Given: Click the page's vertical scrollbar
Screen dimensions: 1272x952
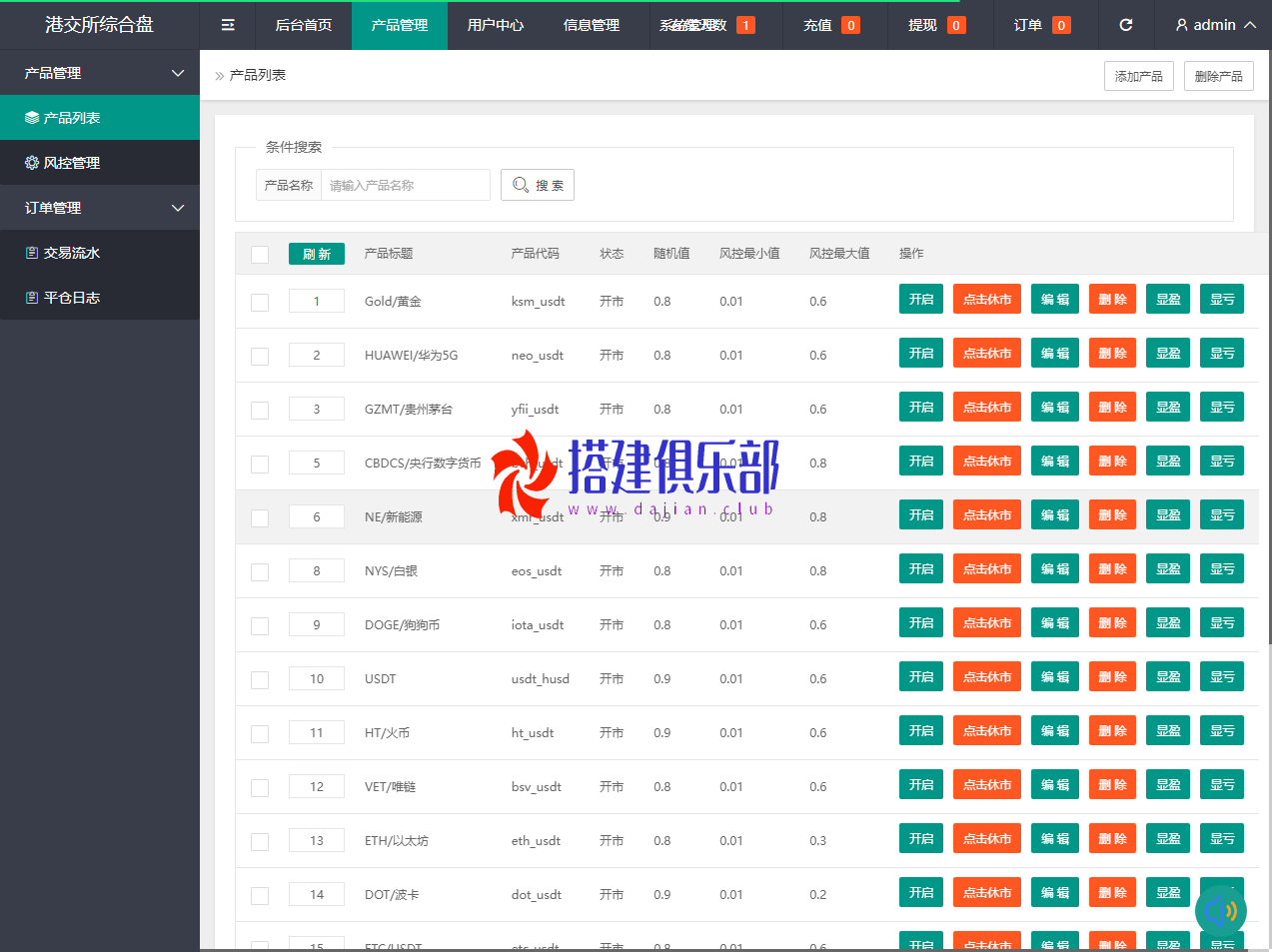Looking at the screenshot, I should coord(1269,348).
